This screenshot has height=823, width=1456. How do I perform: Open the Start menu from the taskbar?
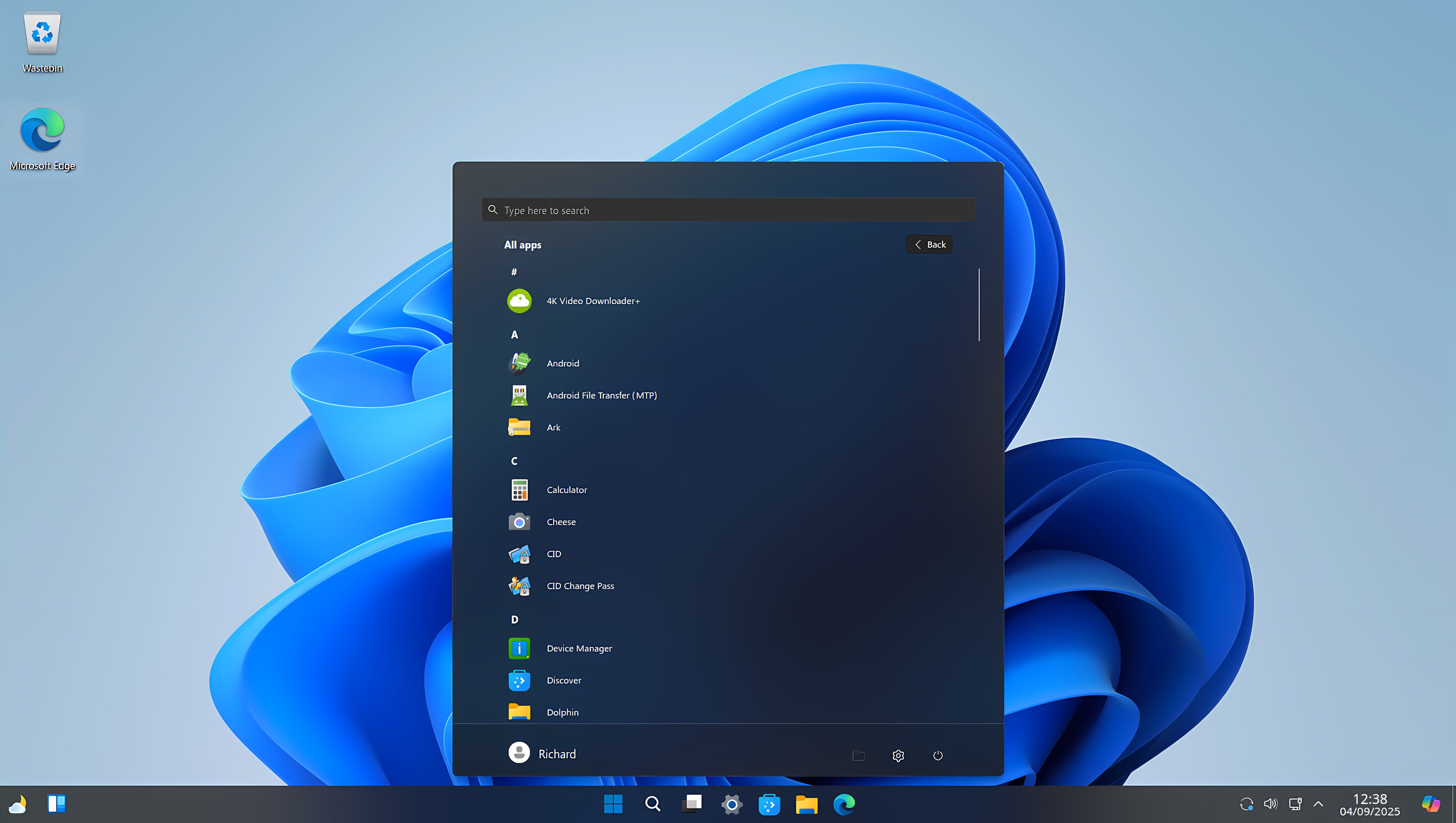tap(613, 804)
